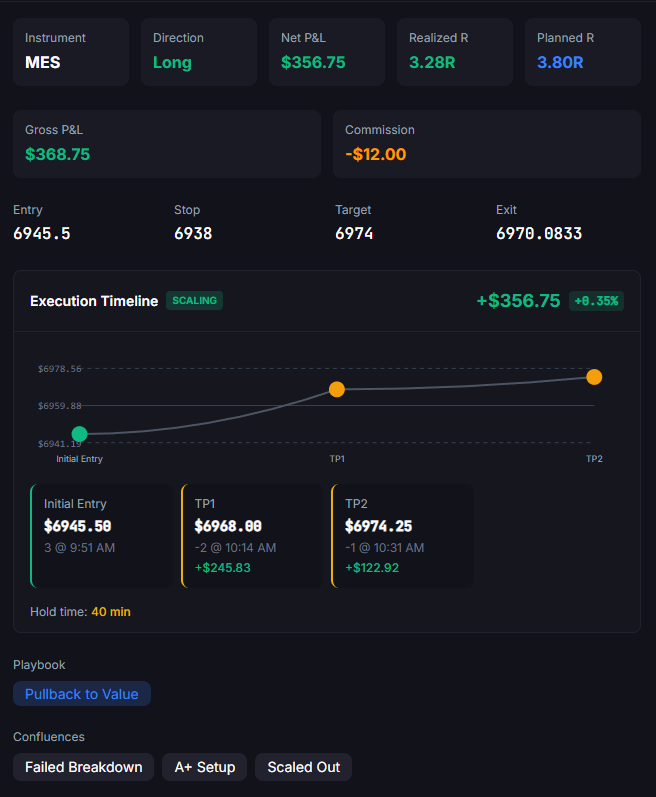Click the Commission card
This screenshot has width=656, height=797.
click(x=487, y=144)
